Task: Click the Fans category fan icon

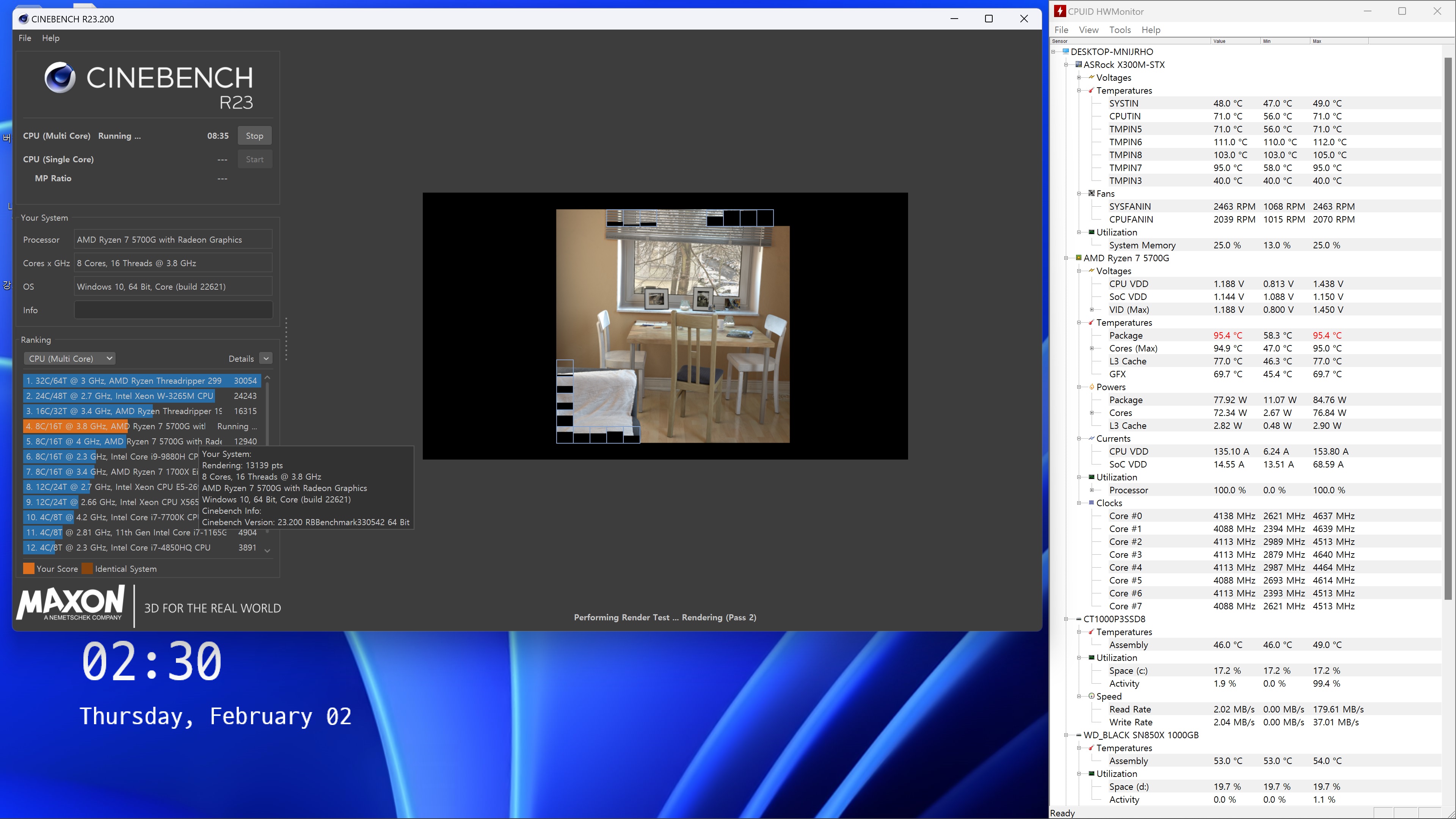Action: coord(1092,193)
